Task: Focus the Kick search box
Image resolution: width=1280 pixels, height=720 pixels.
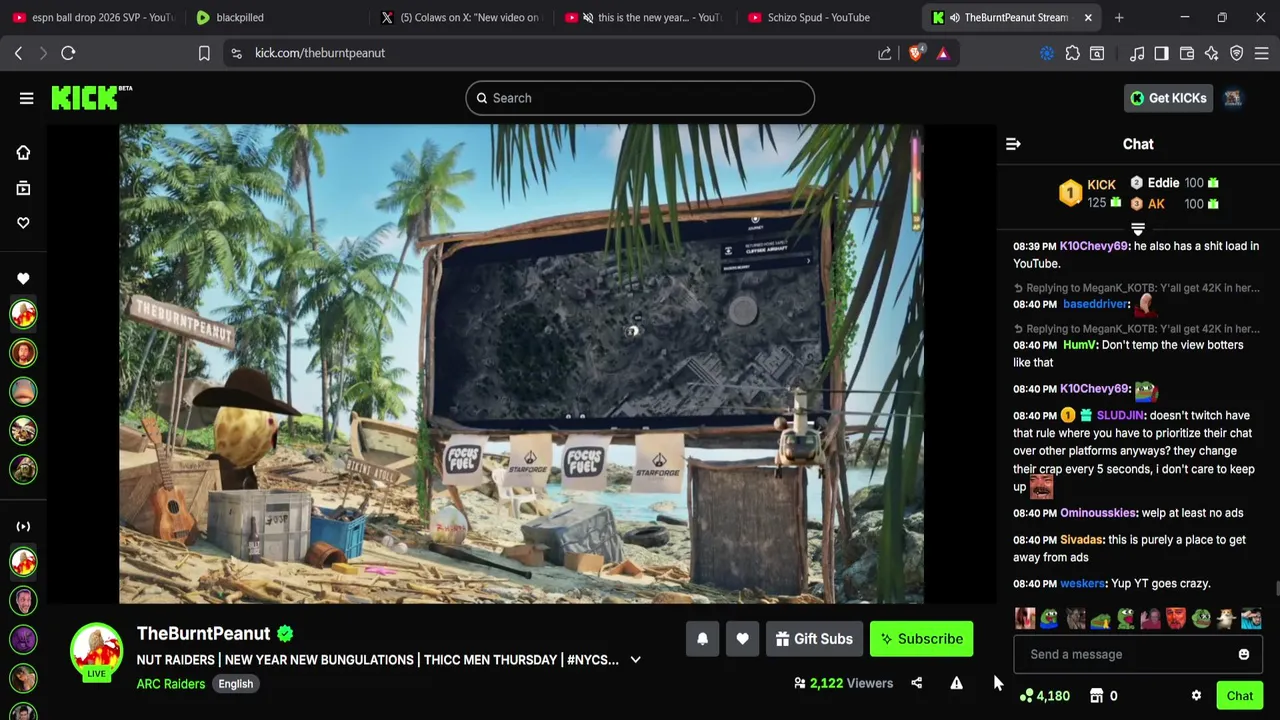Action: (x=640, y=98)
